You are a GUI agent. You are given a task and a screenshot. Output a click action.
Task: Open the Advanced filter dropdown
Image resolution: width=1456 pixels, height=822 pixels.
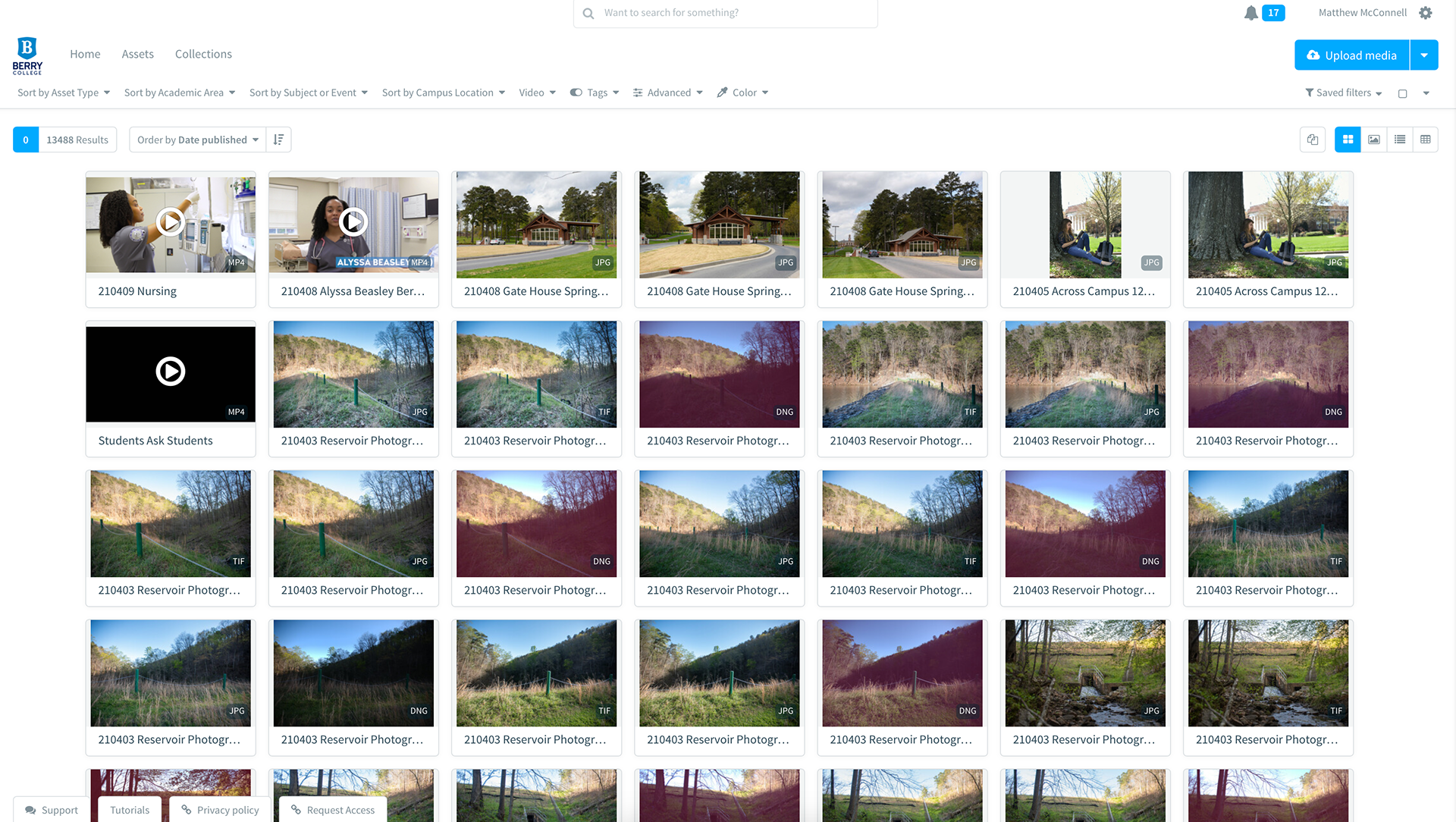coord(668,93)
